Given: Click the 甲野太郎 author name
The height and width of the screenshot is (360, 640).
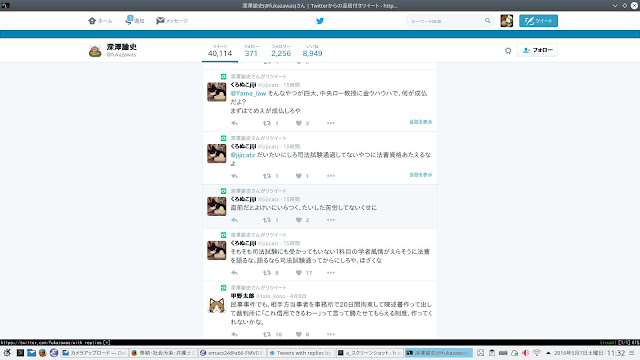Looking at the screenshot, I should click(x=242, y=296).
